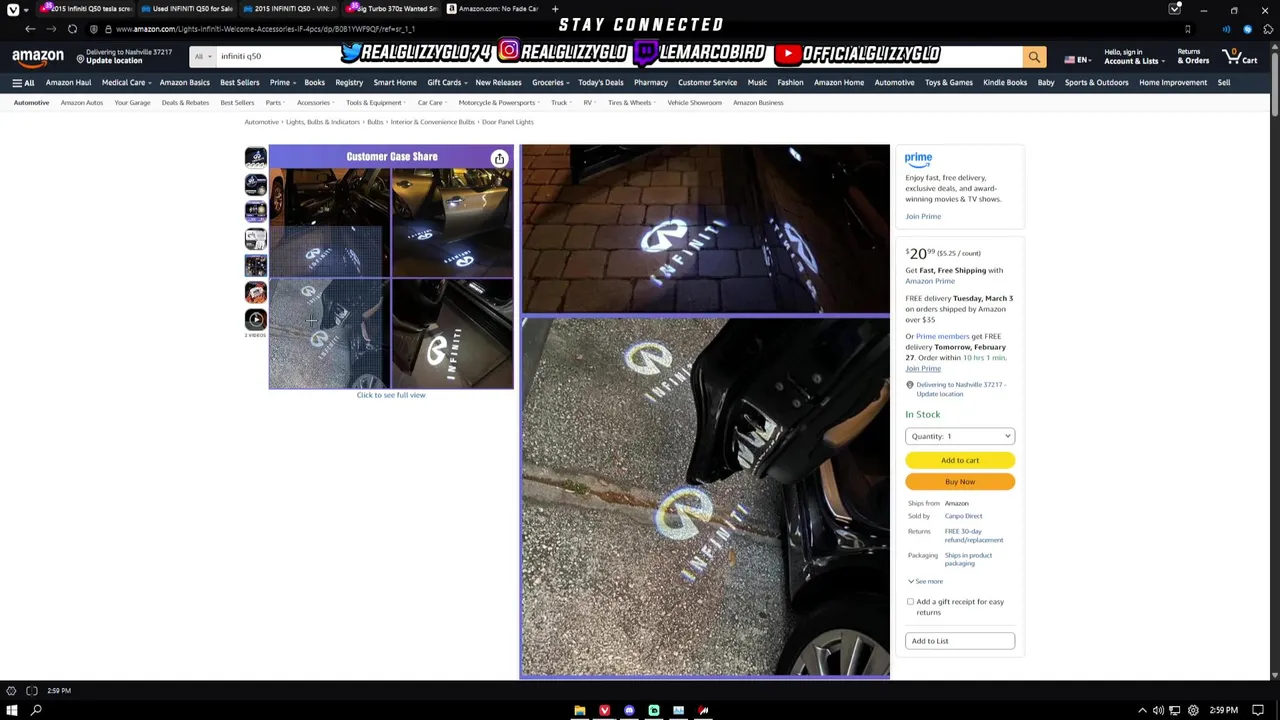The height and width of the screenshot is (720, 1280).
Task: Click the Add to cart button
Action: click(960, 460)
